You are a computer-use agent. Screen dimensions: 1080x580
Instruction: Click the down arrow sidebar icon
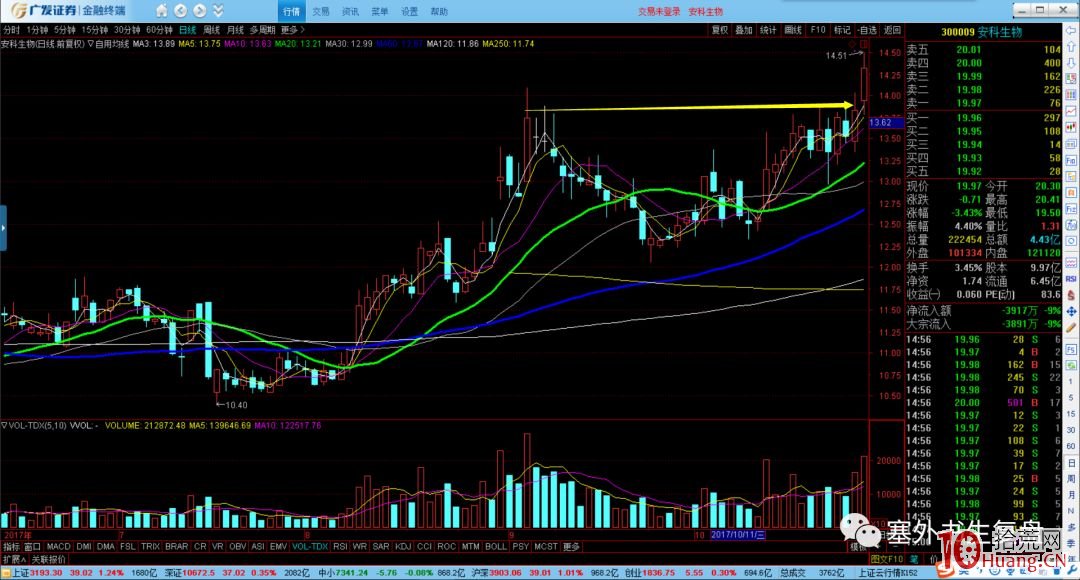[1072, 63]
